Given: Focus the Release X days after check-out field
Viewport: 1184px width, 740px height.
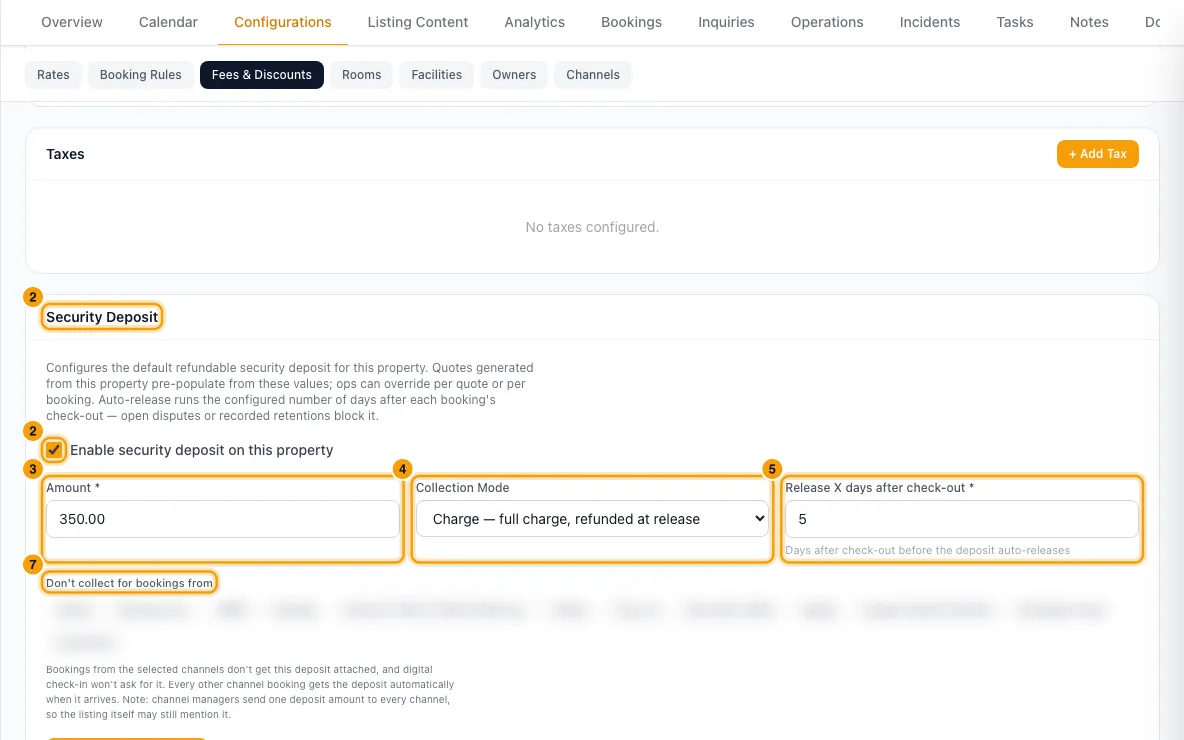Looking at the screenshot, I should pos(961,519).
